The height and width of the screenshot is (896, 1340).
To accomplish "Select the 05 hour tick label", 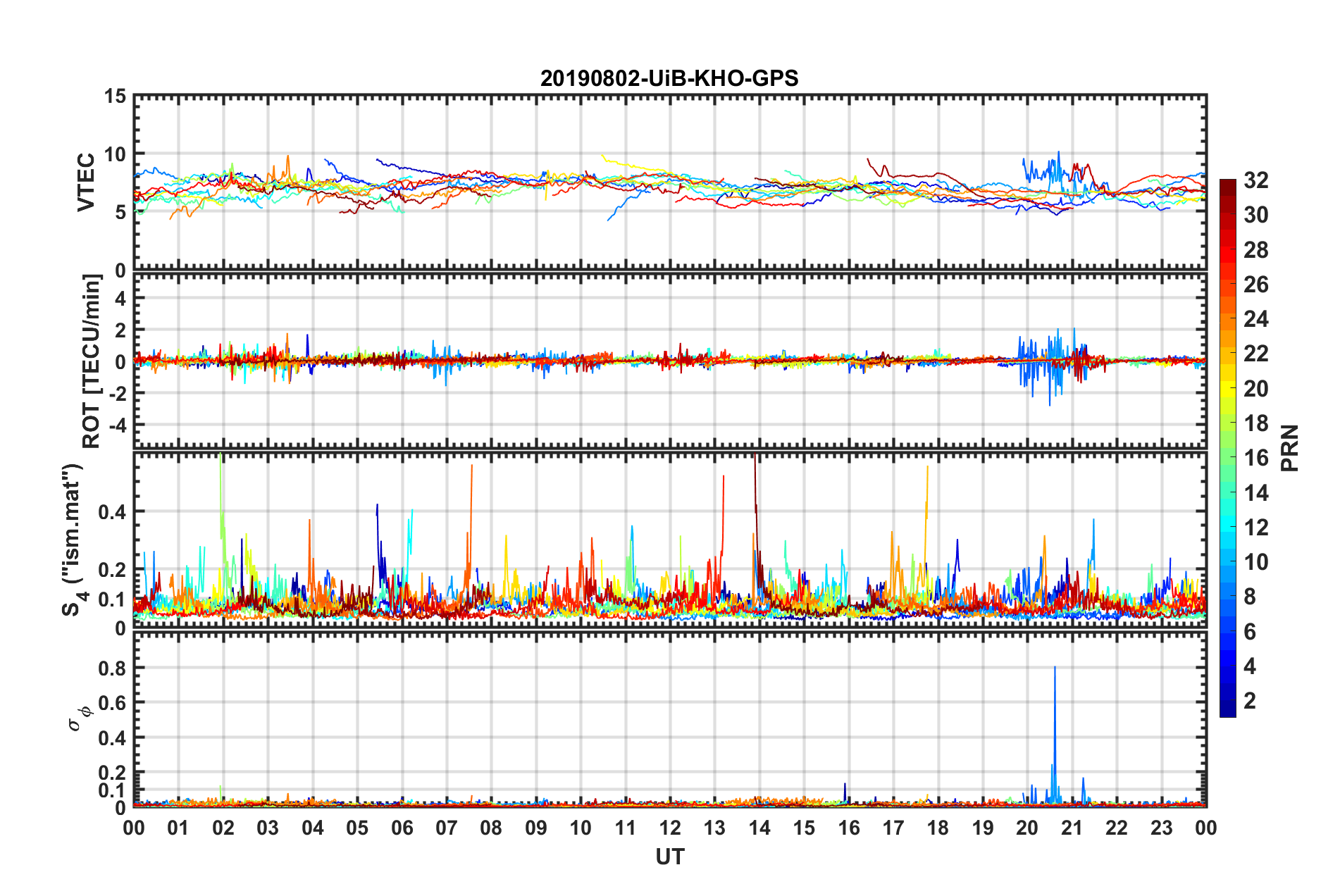I will pyautogui.click(x=357, y=828).
